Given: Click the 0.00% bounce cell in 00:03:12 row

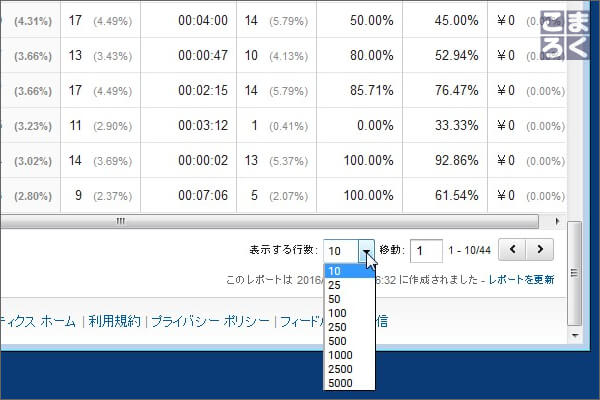Looking at the screenshot, I should (375, 126).
